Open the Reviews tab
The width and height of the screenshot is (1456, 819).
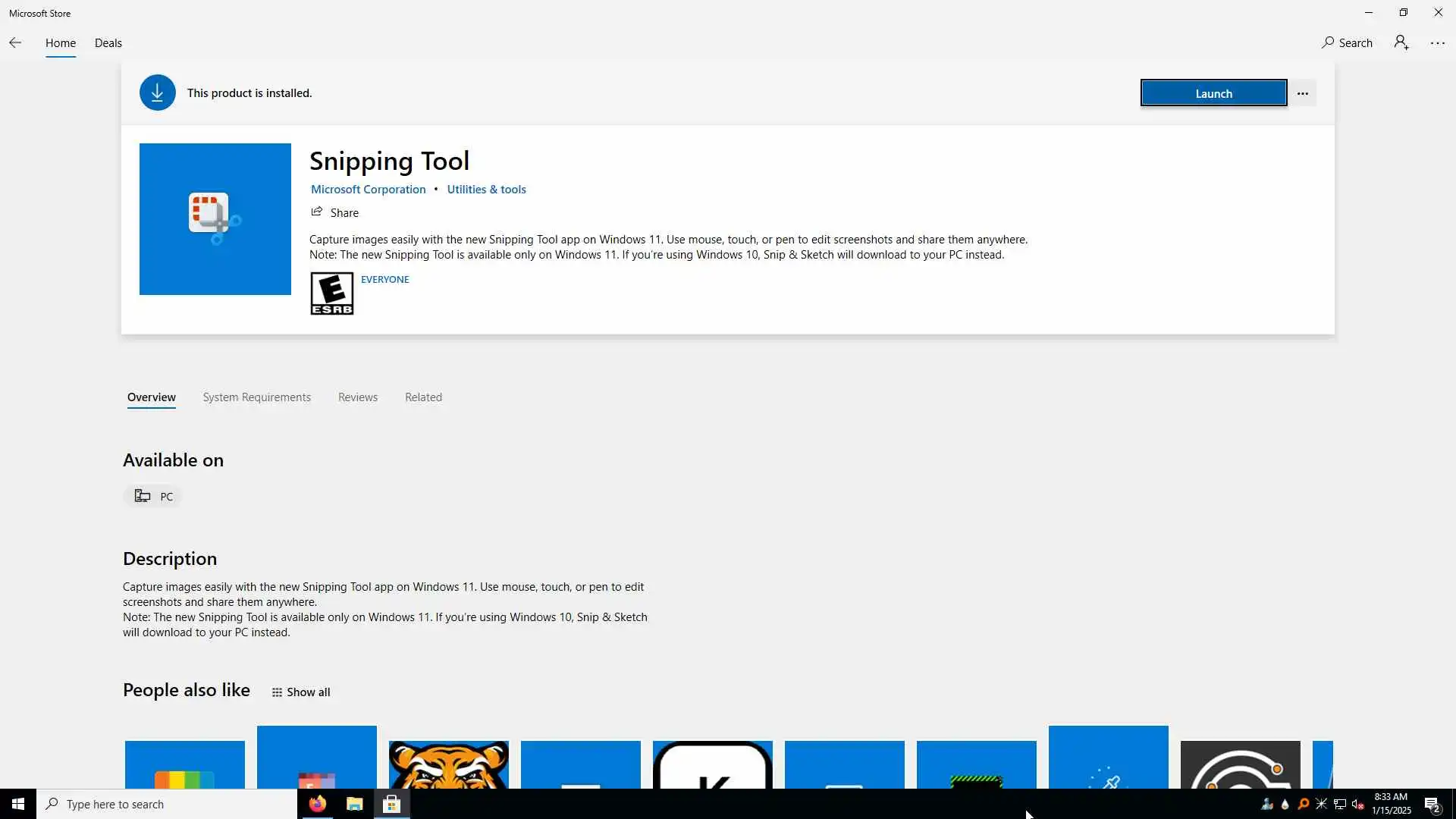358,397
